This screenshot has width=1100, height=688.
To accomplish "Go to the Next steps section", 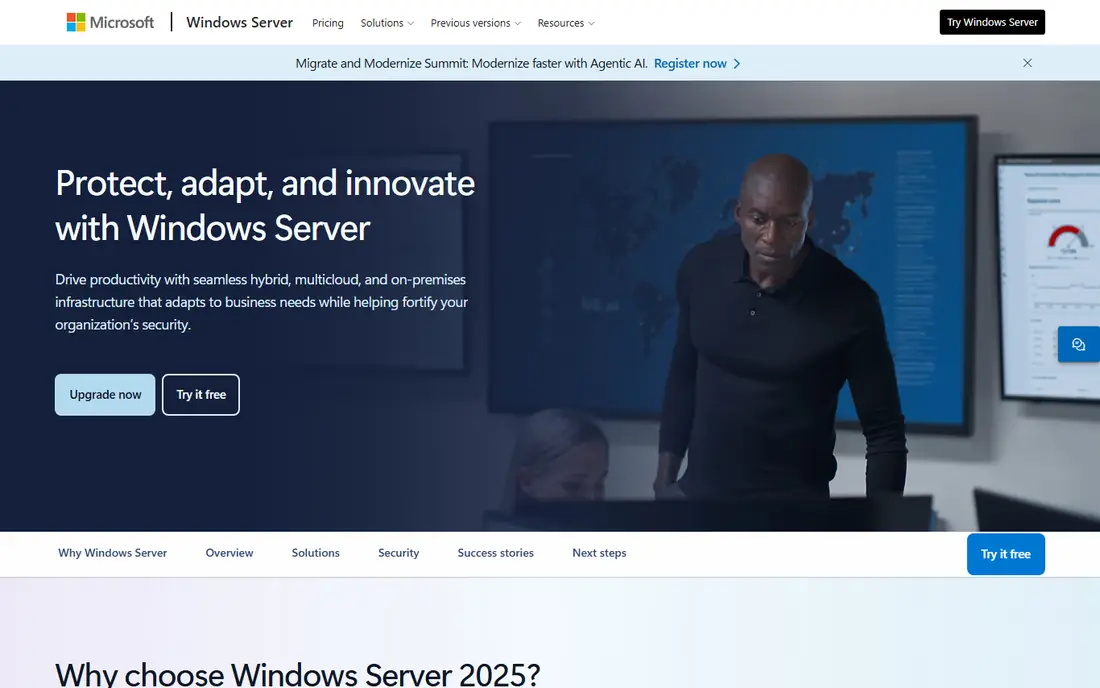I will pos(599,553).
